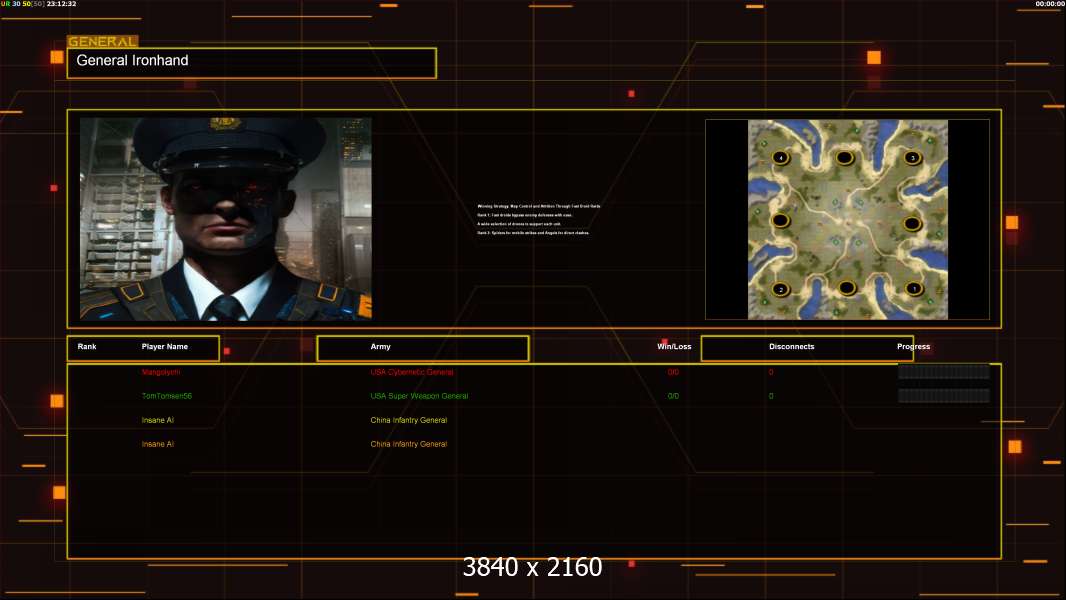Select the empty top-center map start slot
1066x600 pixels.
(845, 158)
